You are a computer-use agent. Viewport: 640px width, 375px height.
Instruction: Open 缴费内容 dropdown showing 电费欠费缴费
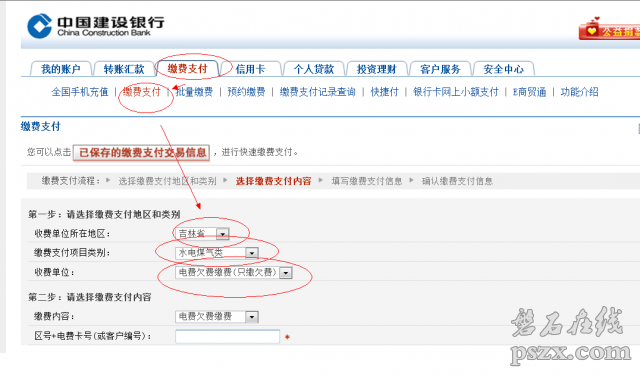point(217,316)
